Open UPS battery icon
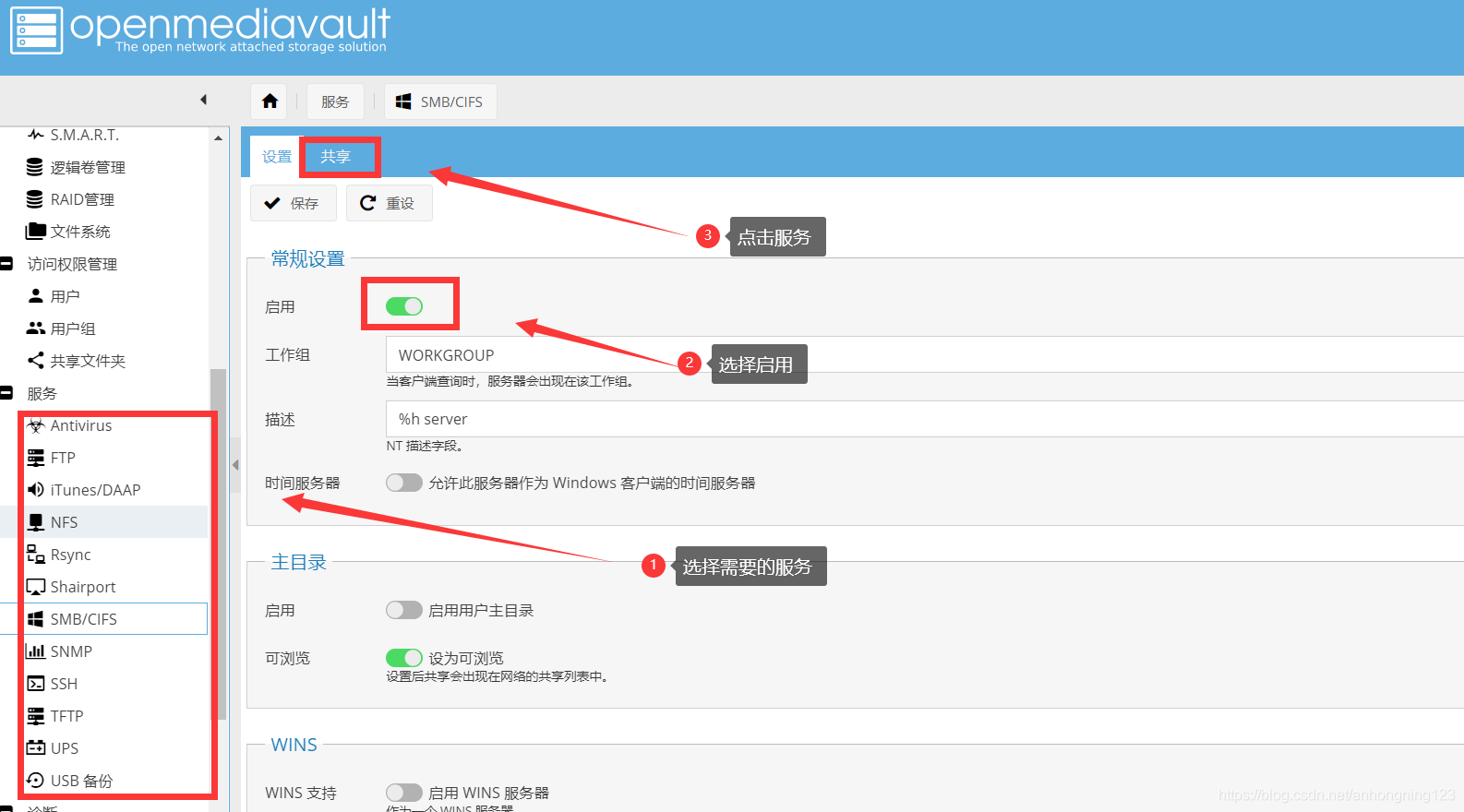 (x=36, y=747)
